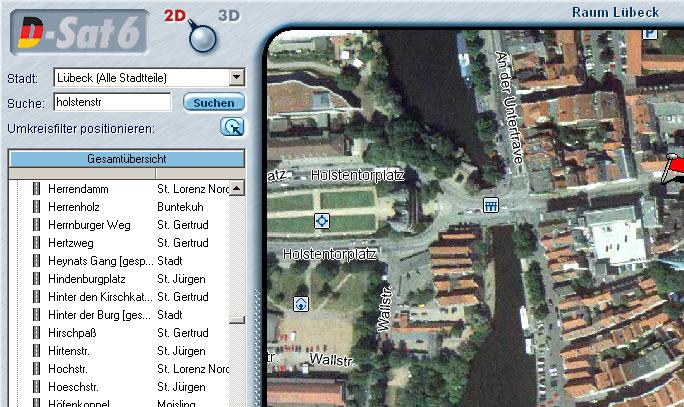Switch to 3D view mode
Image resolution: width=684 pixels, height=407 pixels.
pos(229,15)
